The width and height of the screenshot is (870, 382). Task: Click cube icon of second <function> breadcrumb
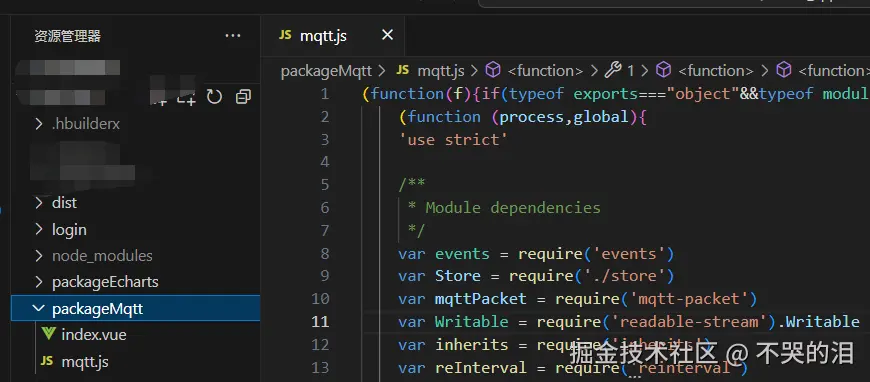tap(664, 70)
